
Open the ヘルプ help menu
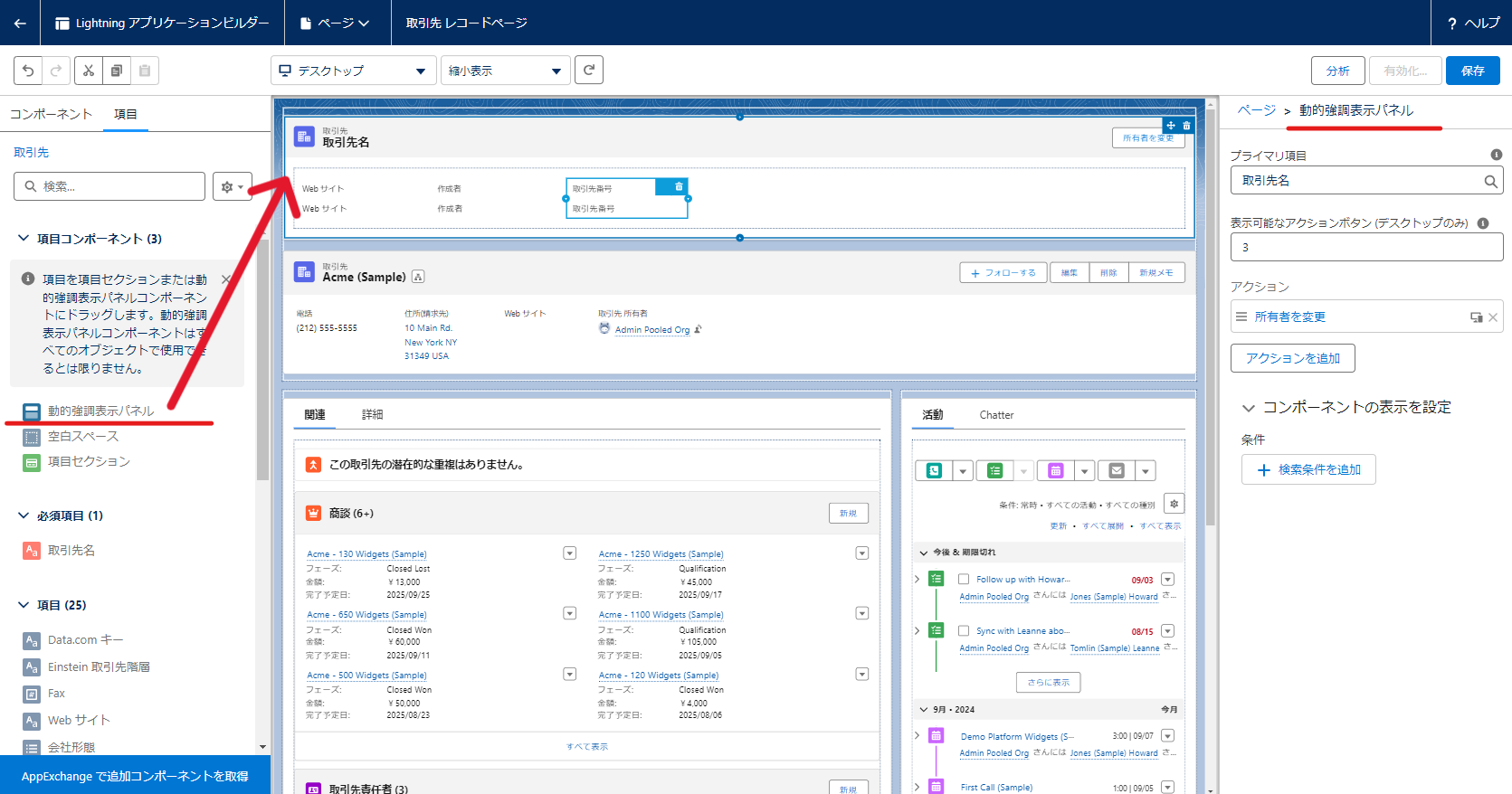(x=1473, y=23)
